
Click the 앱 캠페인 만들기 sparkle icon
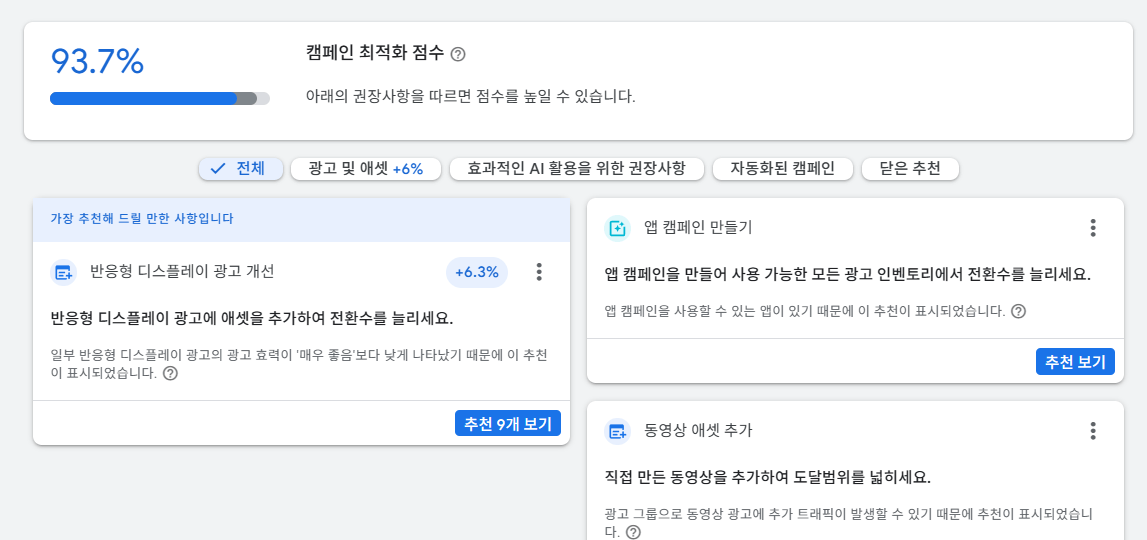(x=617, y=228)
